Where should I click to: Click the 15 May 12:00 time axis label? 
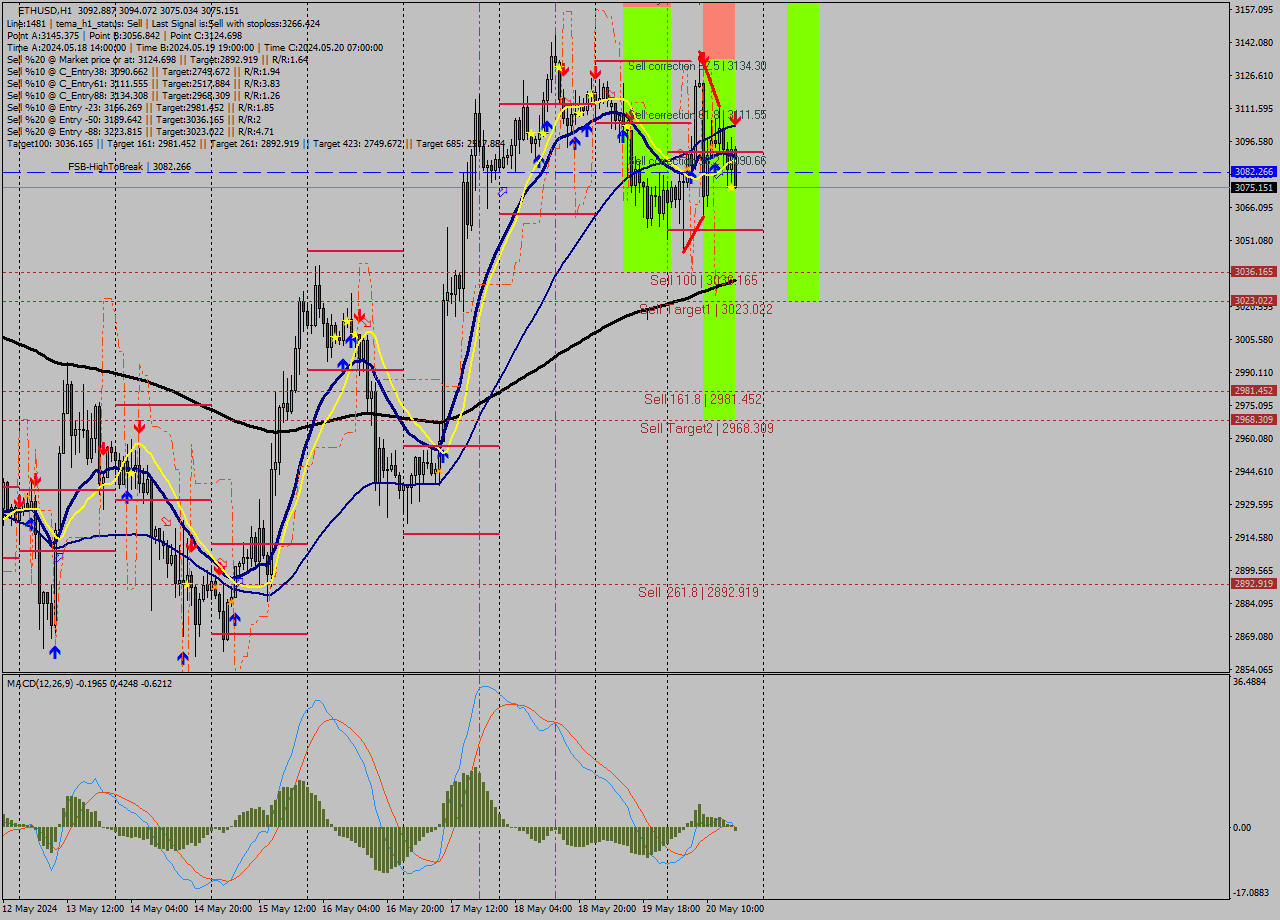click(x=289, y=909)
